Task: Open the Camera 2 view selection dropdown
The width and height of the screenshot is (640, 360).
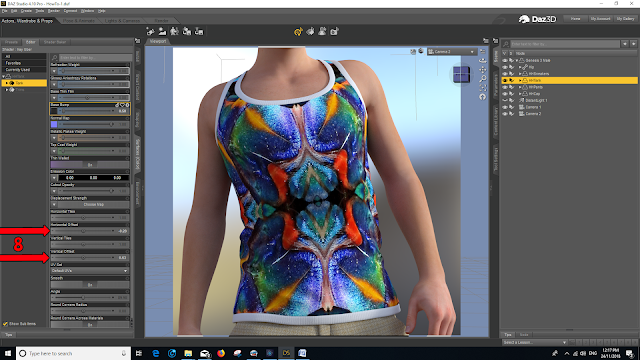Action: [452, 51]
